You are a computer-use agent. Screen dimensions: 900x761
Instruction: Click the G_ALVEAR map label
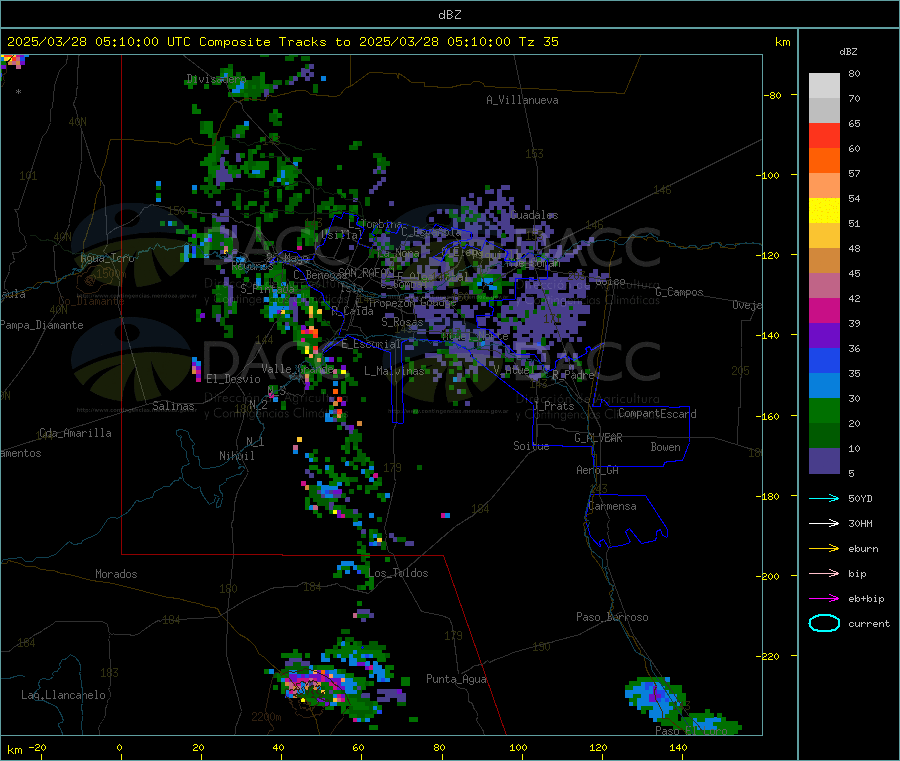(598, 438)
